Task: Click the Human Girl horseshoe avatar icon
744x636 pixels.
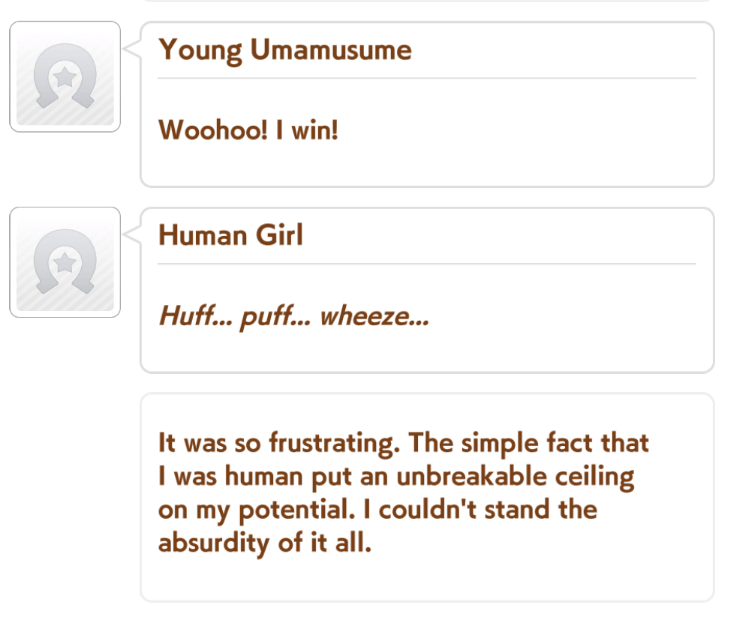Action: [65, 262]
